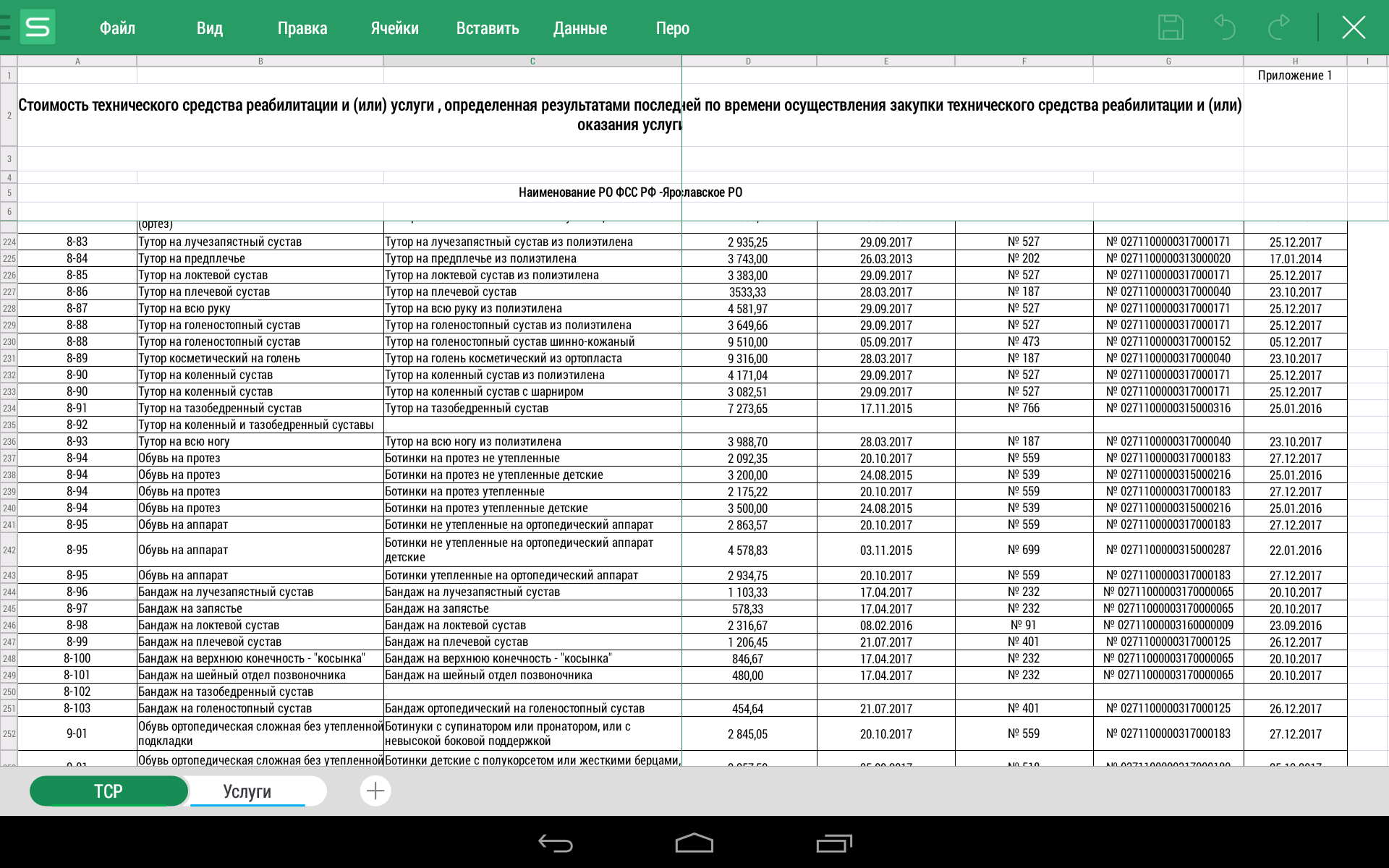This screenshot has width=1389, height=868.
Task: Select cell with date 23.09.2016
Action: [x=1296, y=626]
